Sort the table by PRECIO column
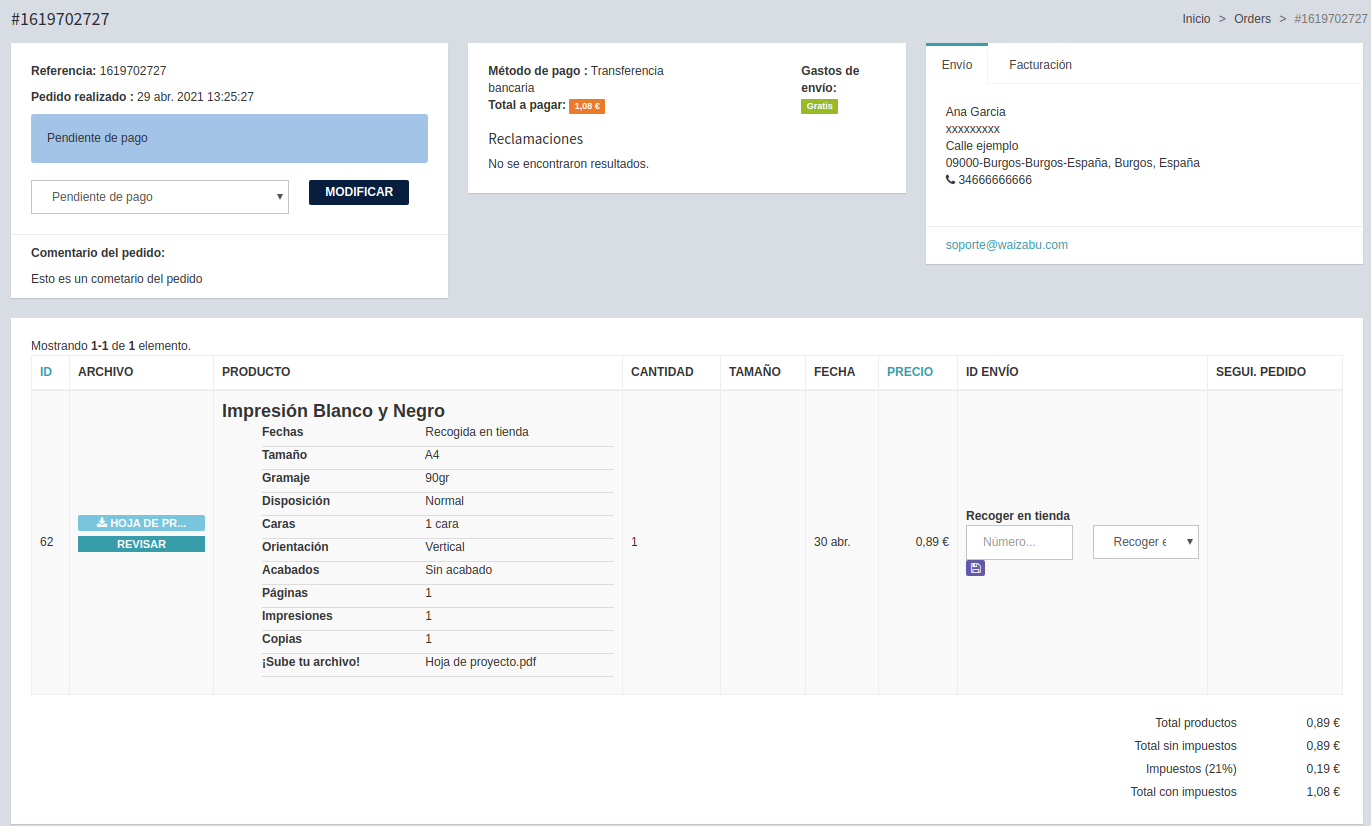The height and width of the screenshot is (826, 1371). point(909,372)
